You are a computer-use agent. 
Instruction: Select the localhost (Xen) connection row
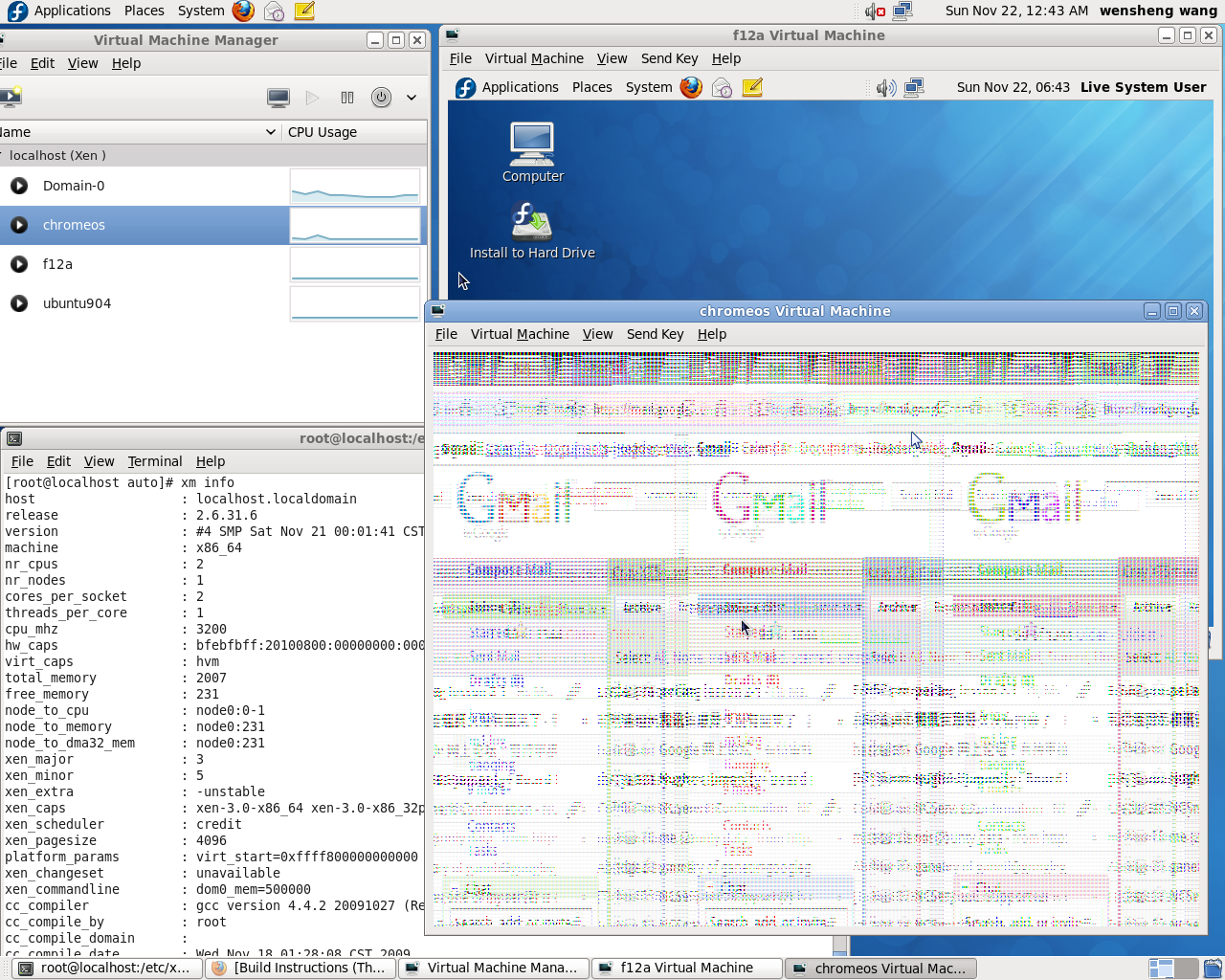[x=213, y=155]
